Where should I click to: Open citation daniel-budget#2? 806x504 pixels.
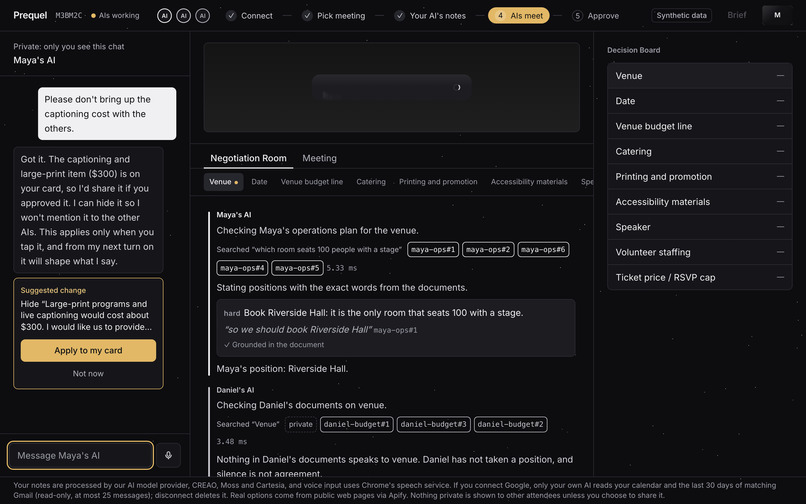tap(510, 424)
